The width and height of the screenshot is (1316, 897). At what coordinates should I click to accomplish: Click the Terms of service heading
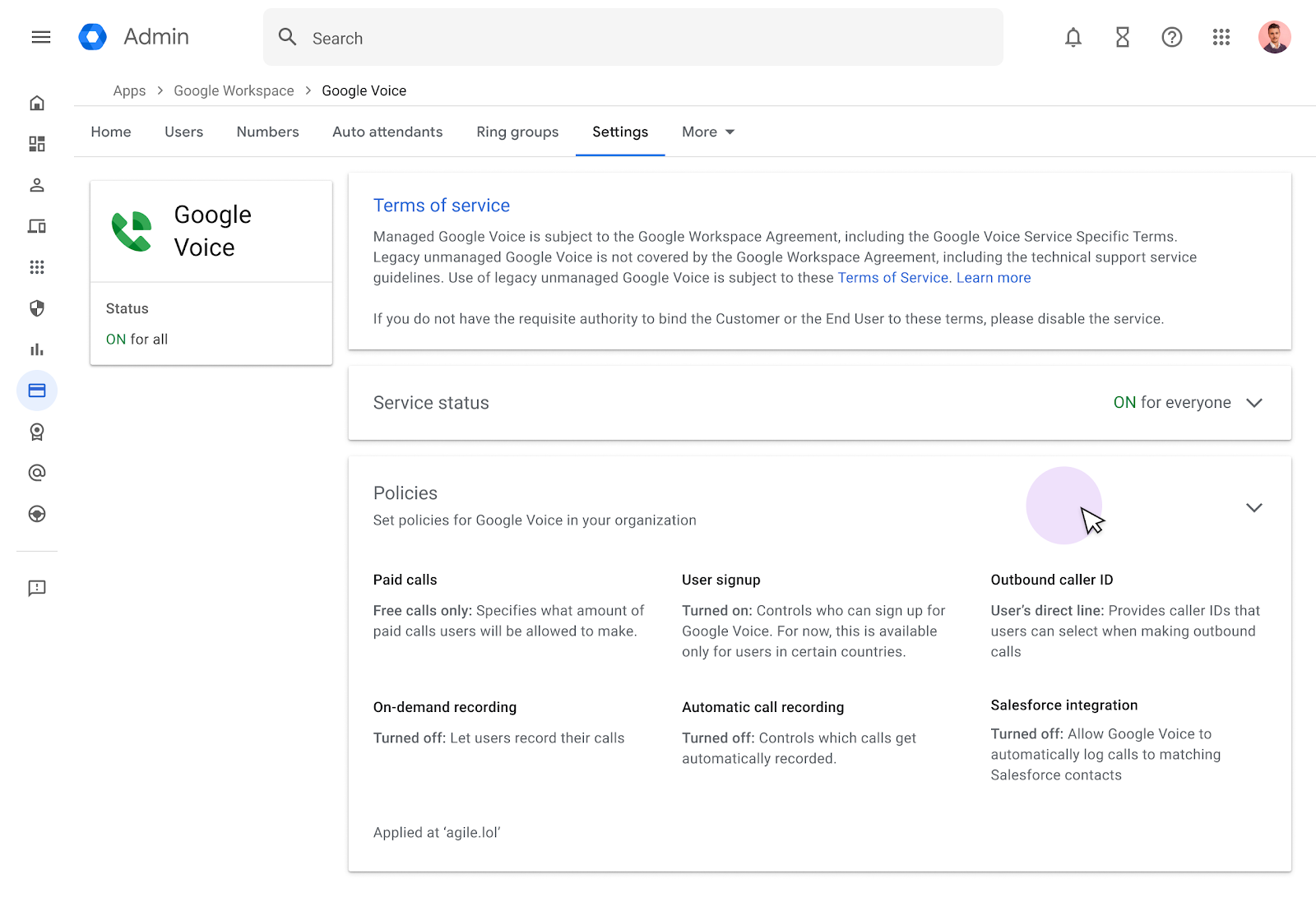442,206
